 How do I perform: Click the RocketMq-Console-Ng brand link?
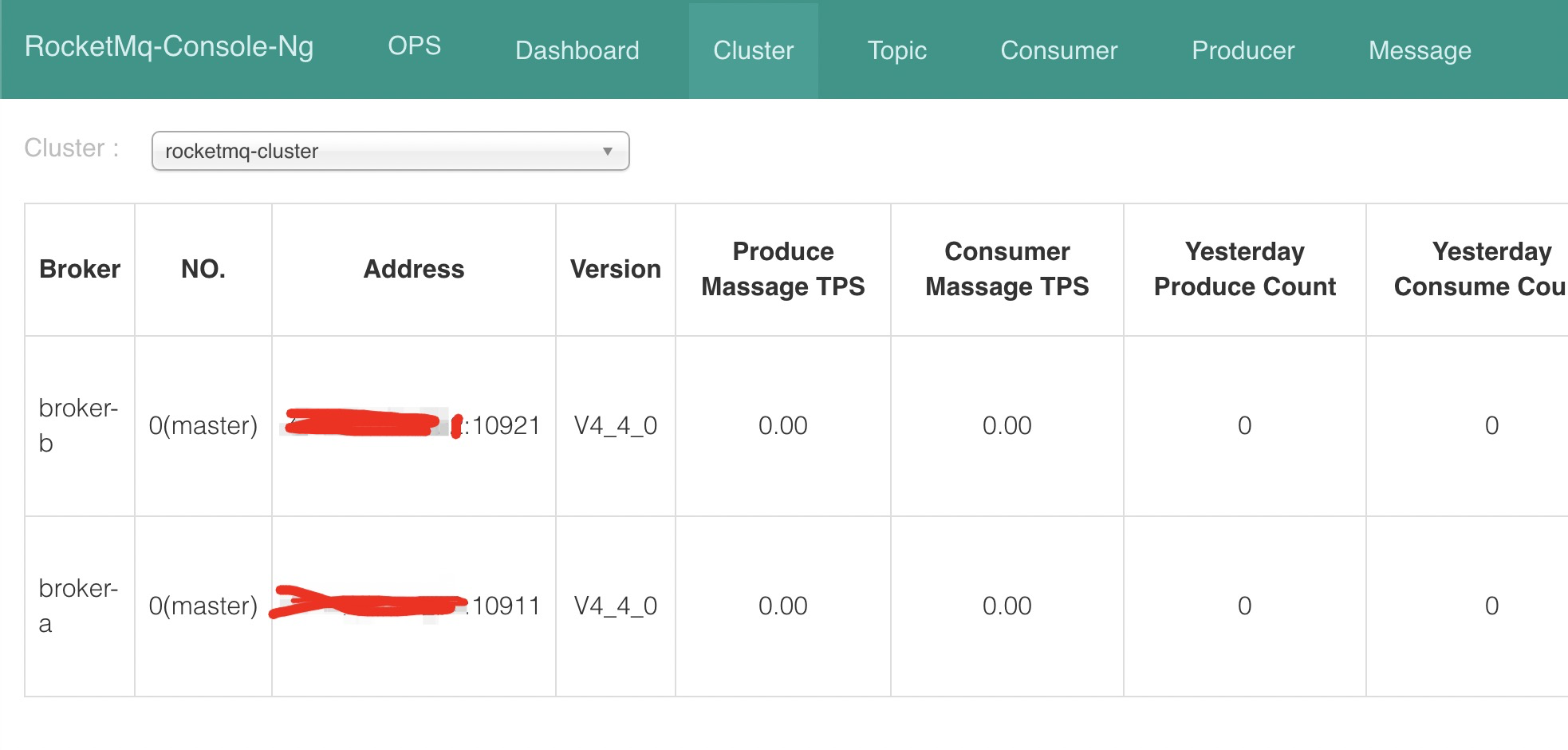(169, 47)
